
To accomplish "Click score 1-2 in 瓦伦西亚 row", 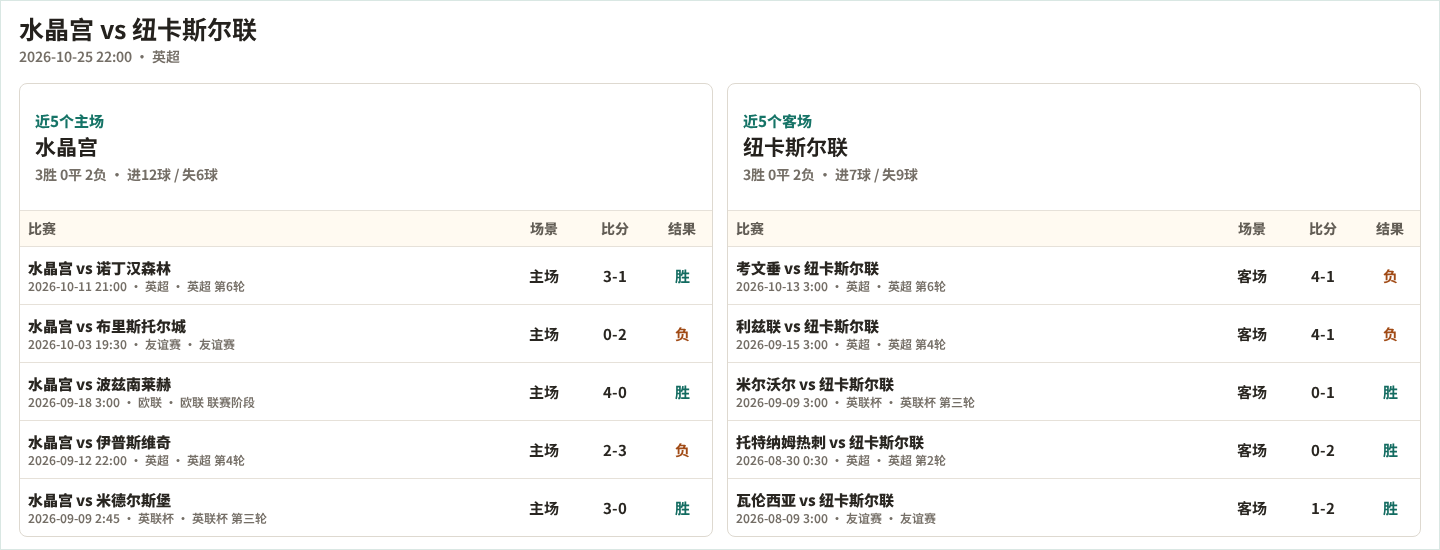I will click(1323, 508).
